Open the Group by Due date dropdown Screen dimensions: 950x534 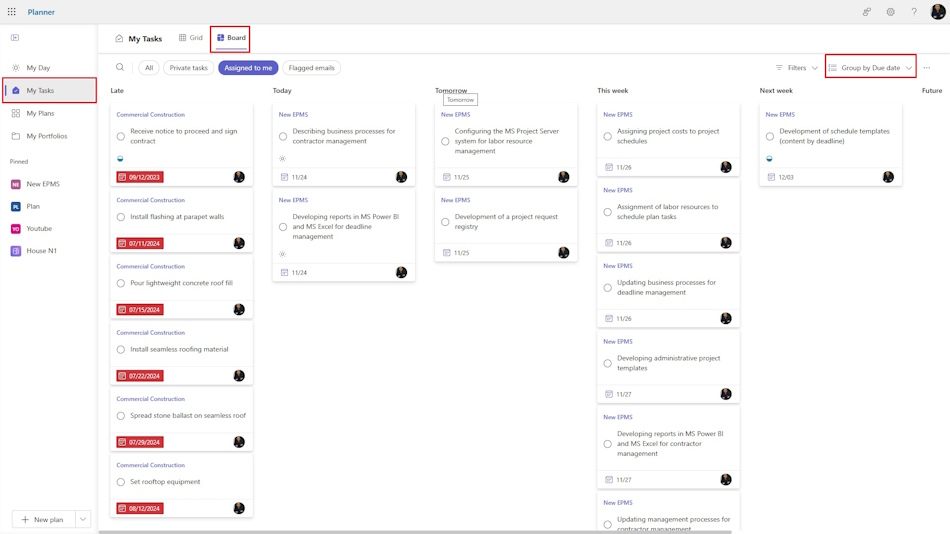(x=871, y=68)
